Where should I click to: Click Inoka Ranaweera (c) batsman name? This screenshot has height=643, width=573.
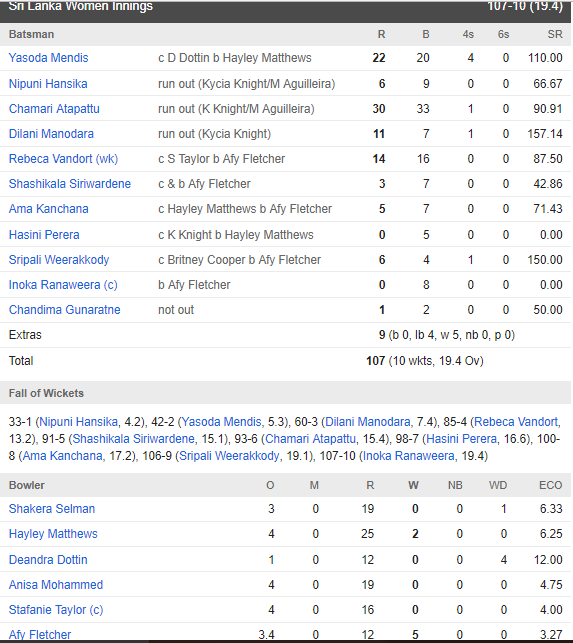pyautogui.click(x=63, y=285)
